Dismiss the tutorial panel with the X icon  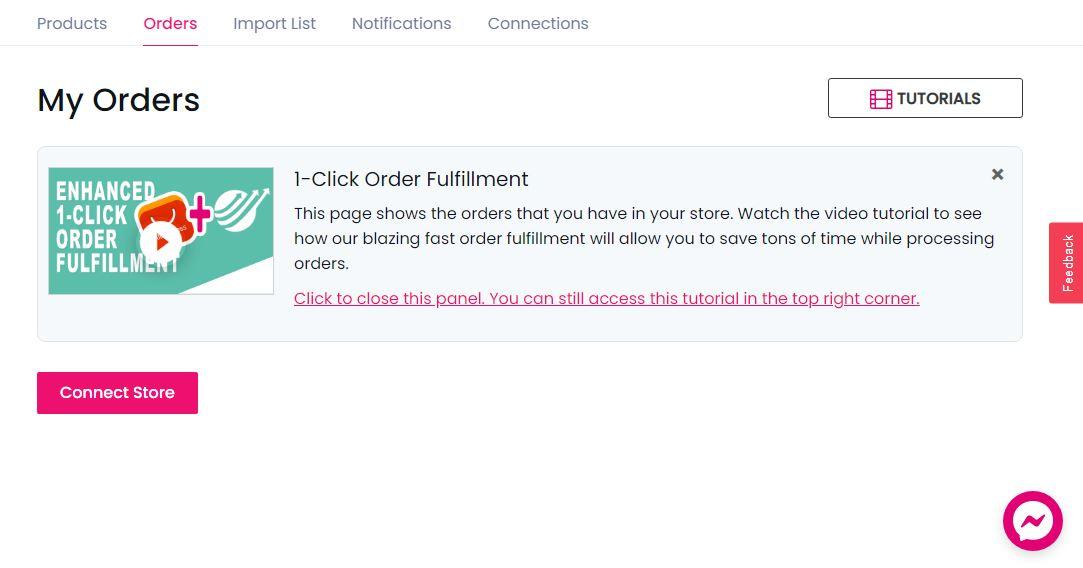pos(997,174)
